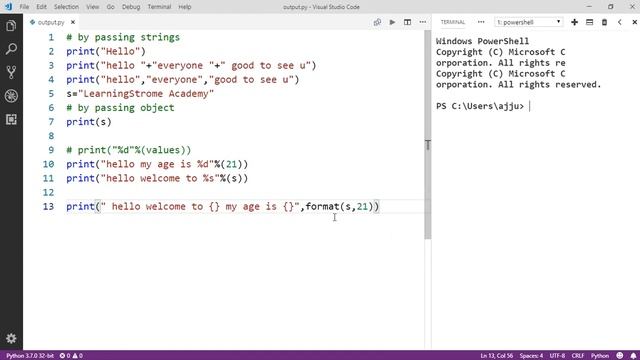Change line endings via CRLF
Screen dimensions: 640x360
click(578, 356)
